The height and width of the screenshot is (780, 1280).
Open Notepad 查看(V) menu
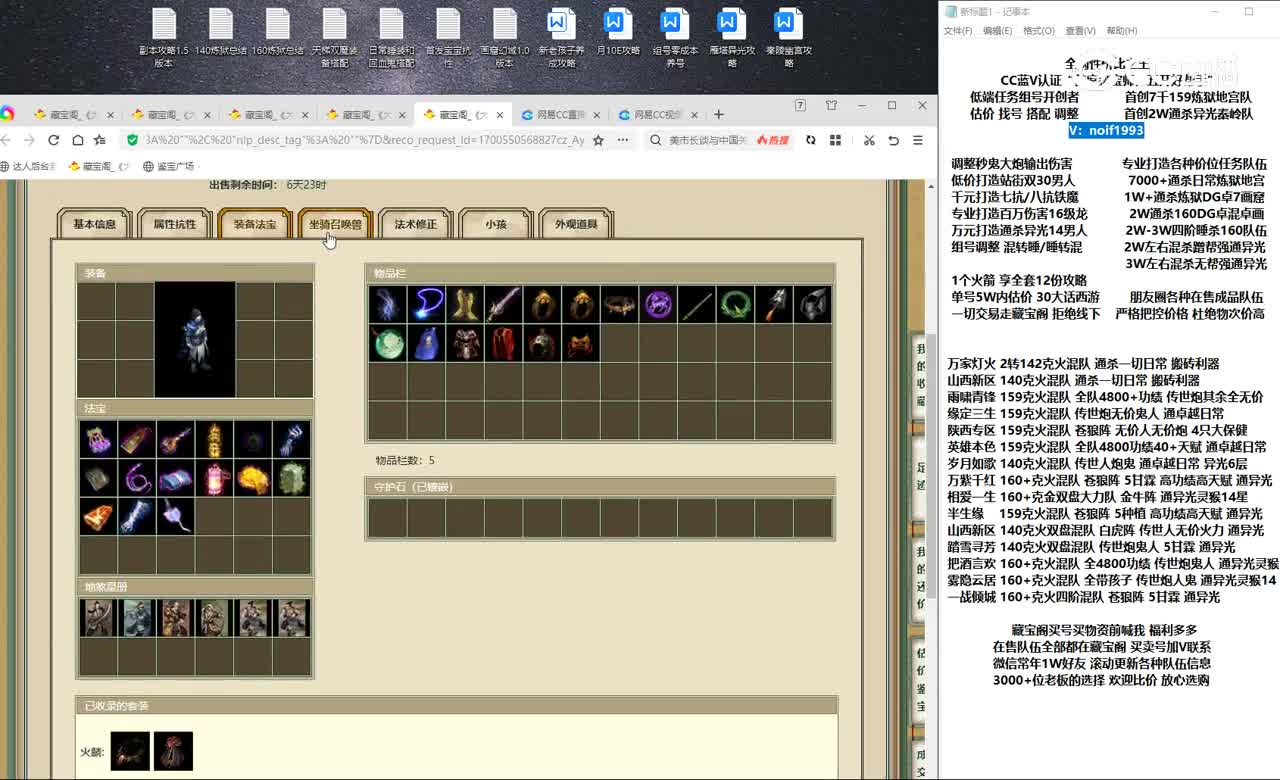coord(1080,31)
